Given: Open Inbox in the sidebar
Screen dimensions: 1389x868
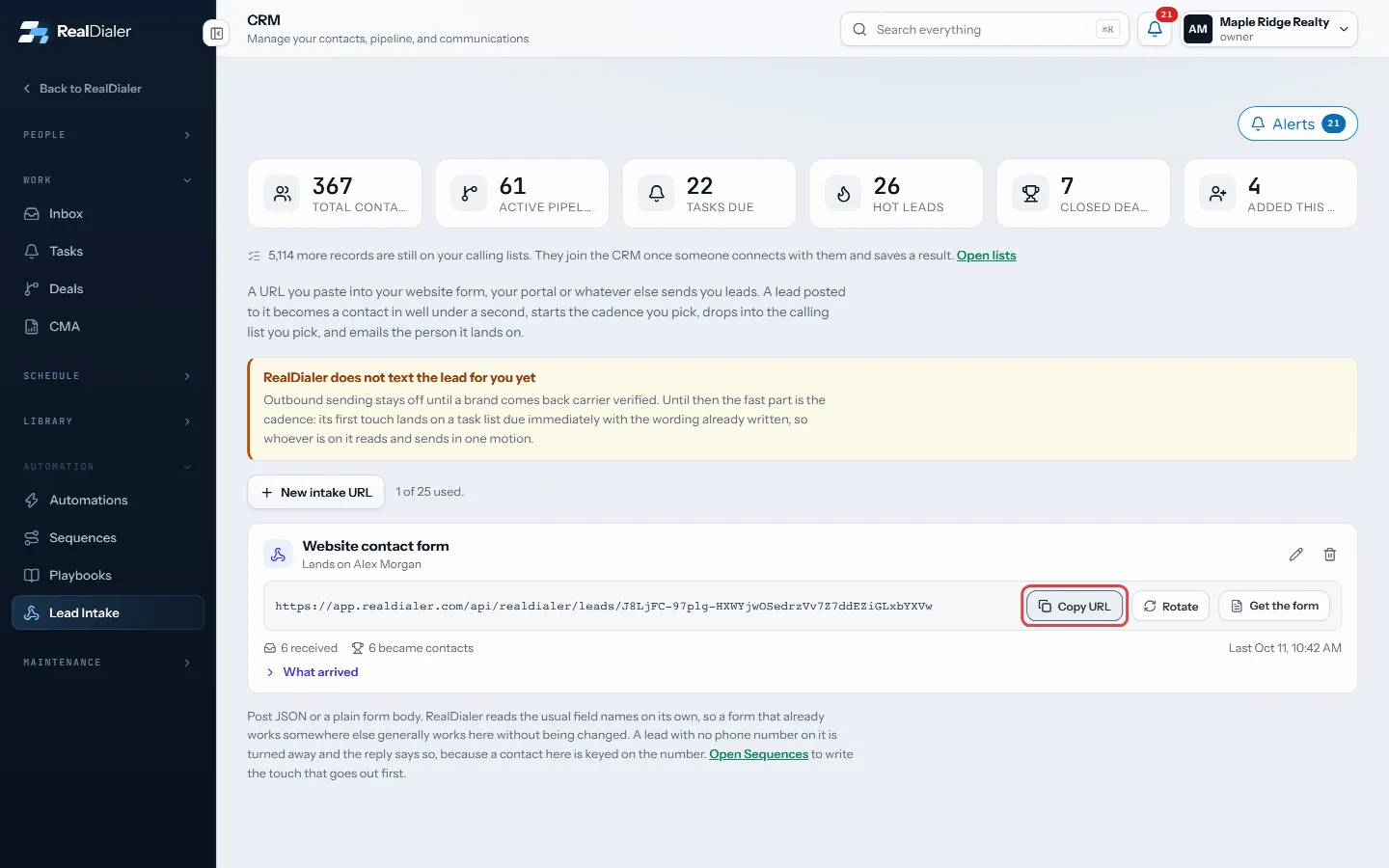Looking at the screenshot, I should 107,214.
